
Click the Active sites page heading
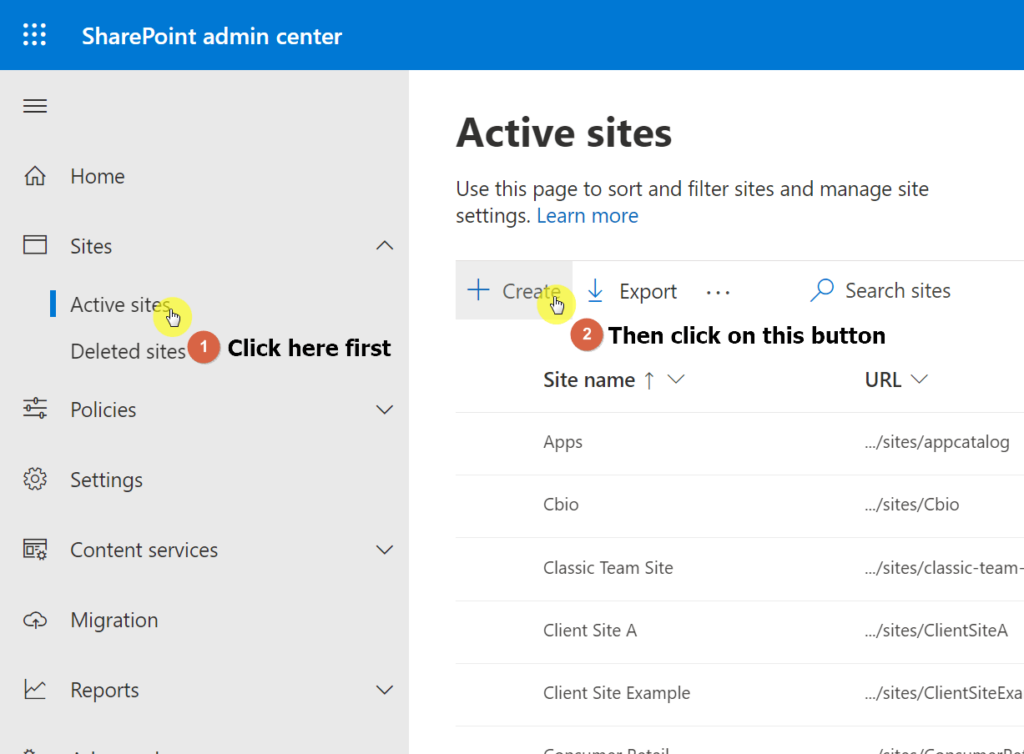point(564,133)
